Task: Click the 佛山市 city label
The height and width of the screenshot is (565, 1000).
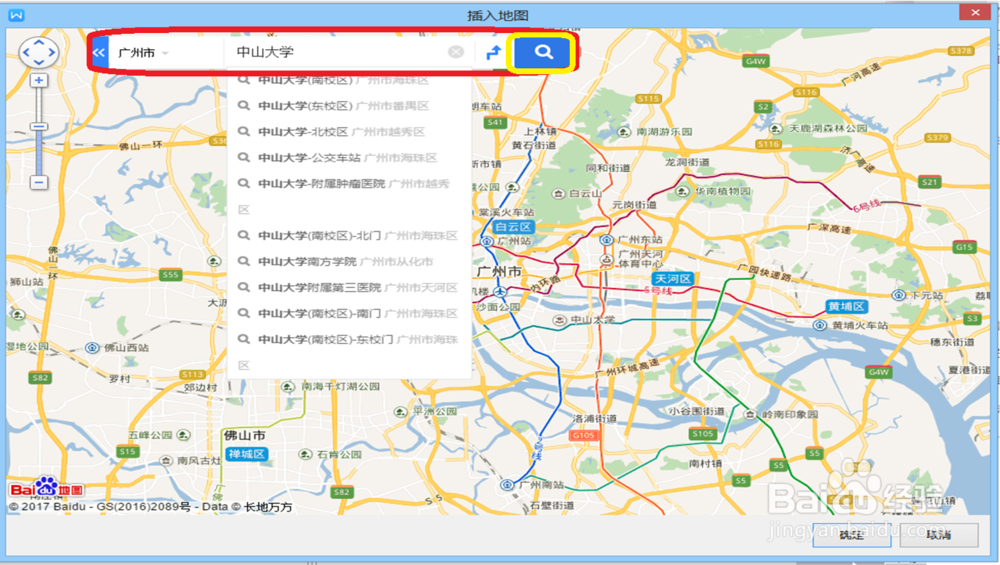Action: 244,435
